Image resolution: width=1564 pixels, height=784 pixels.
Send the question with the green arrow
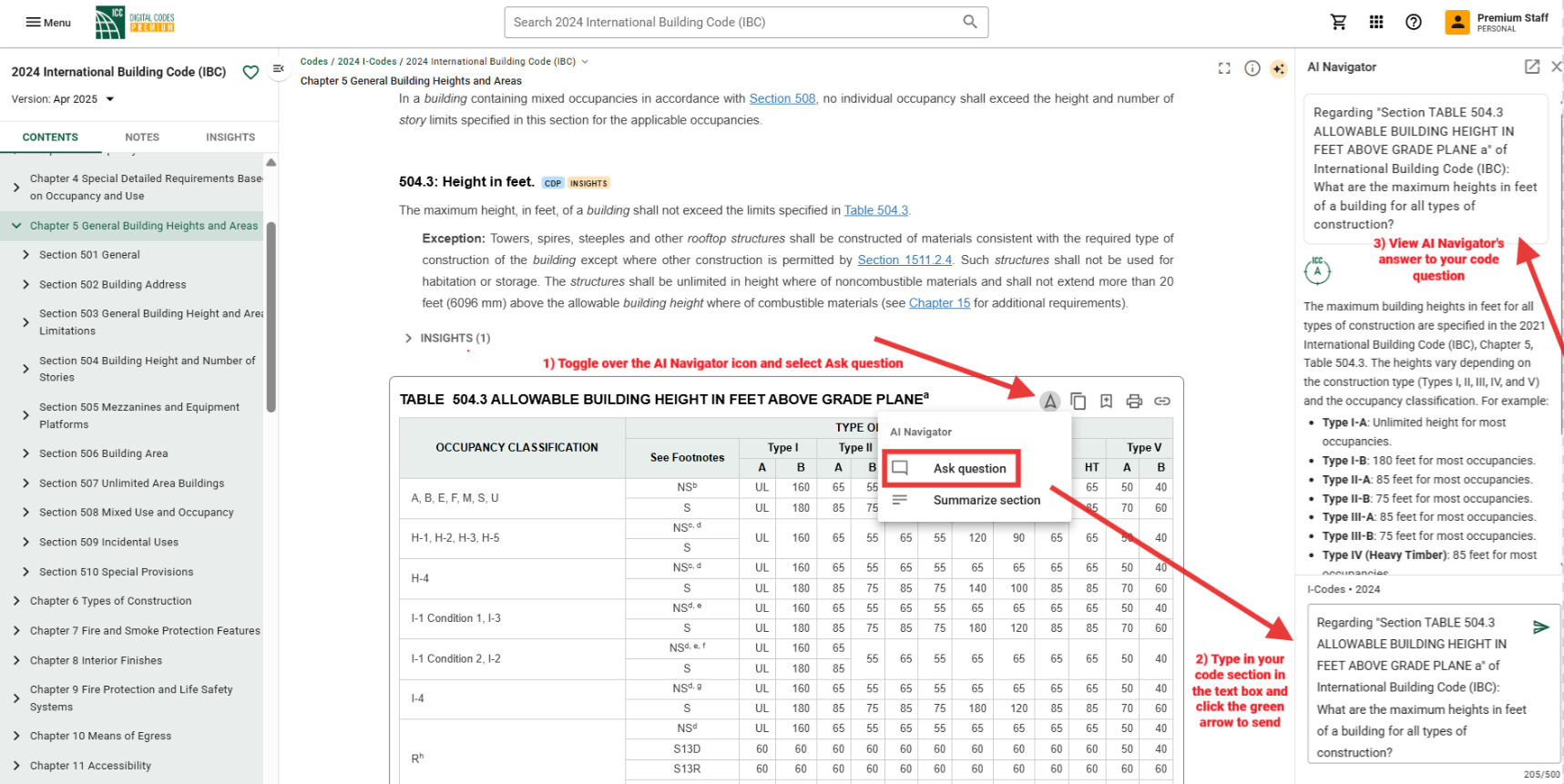[1540, 626]
